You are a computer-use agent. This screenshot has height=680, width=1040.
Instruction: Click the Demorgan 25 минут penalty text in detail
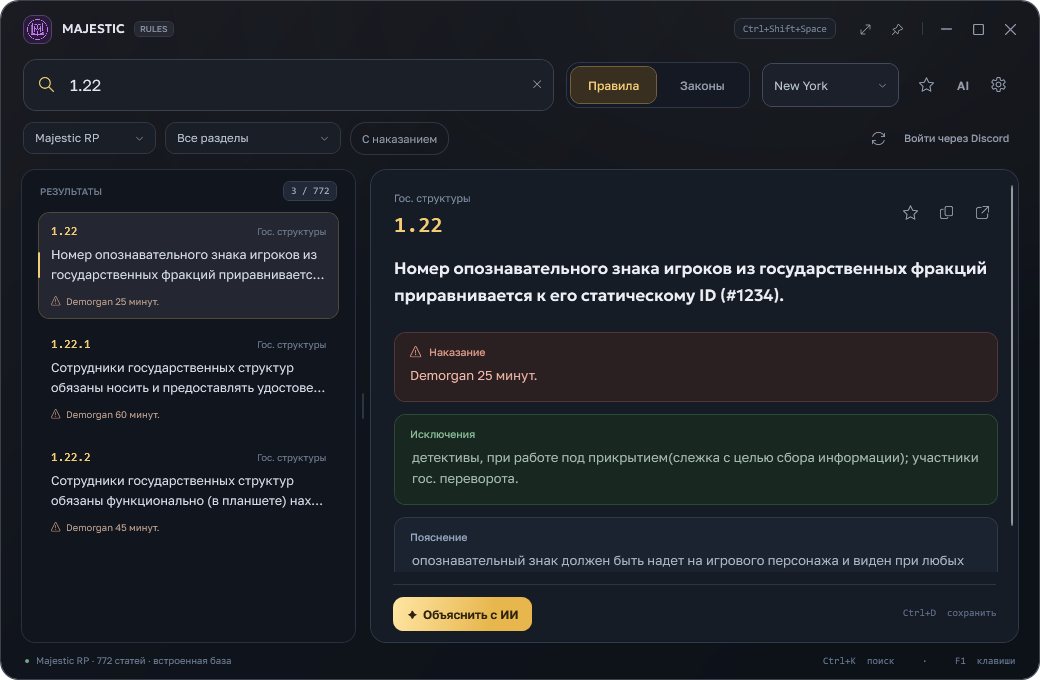[x=474, y=375]
